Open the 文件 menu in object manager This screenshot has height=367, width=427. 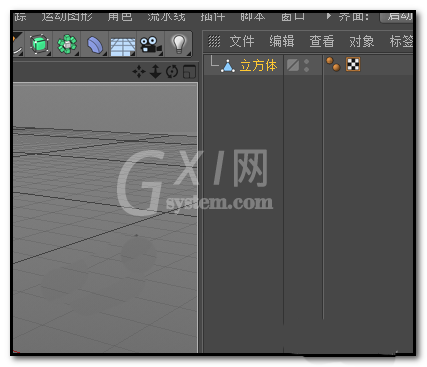click(242, 41)
